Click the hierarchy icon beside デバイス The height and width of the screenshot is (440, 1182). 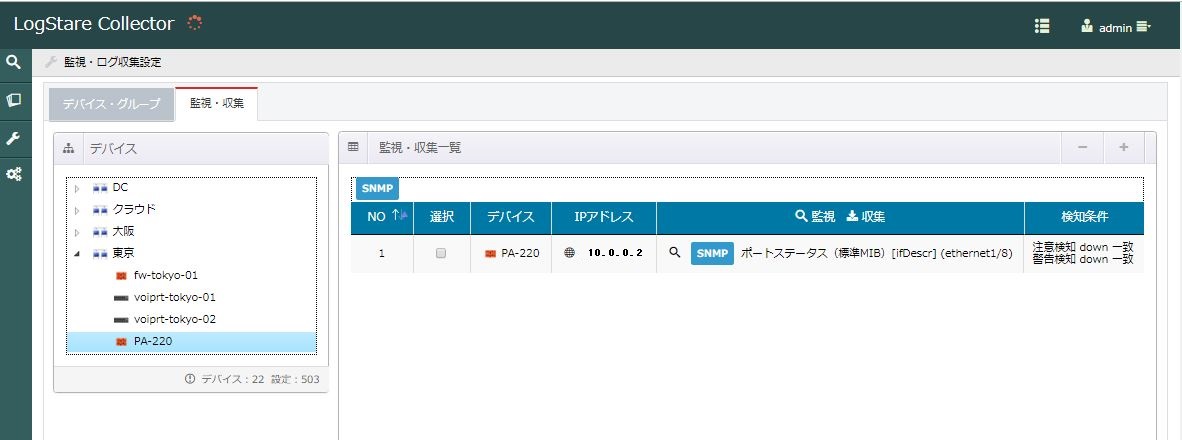point(69,148)
